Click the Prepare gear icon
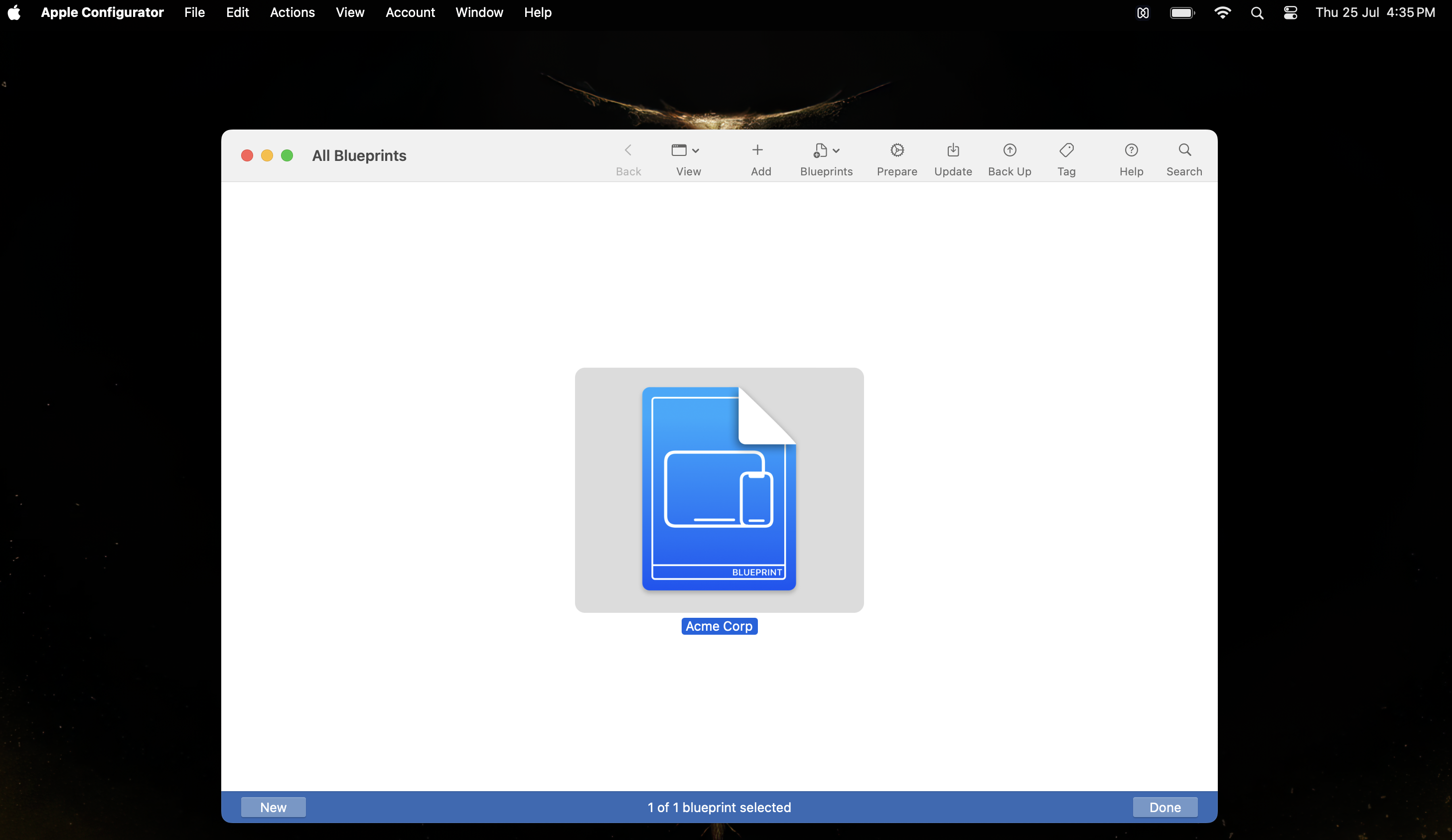Screen dimensions: 1452x840 coord(897,150)
